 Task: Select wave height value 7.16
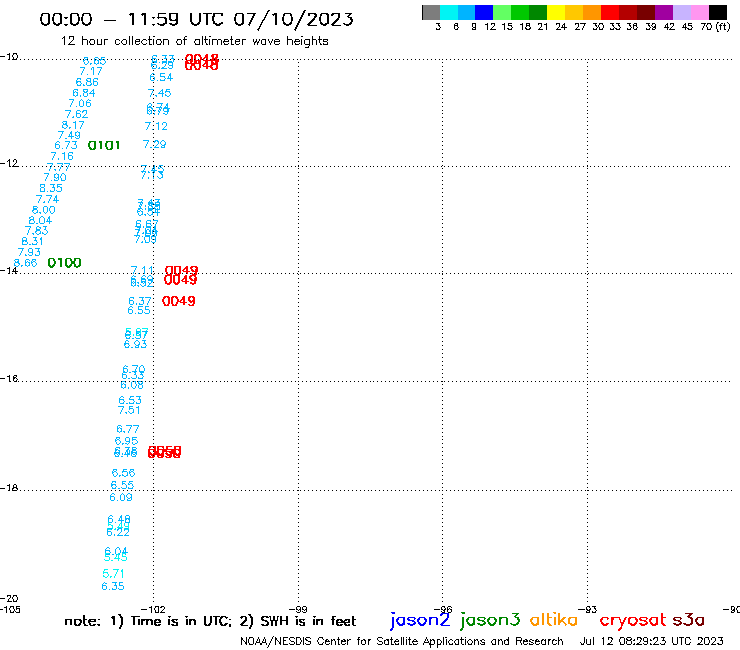point(62,156)
